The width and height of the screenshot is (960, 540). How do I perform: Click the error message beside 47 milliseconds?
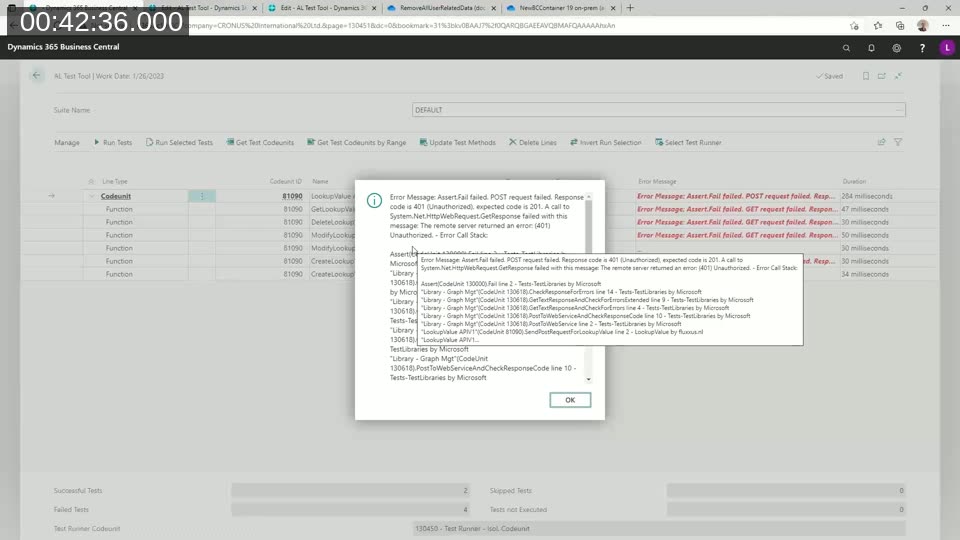click(x=735, y=209)
